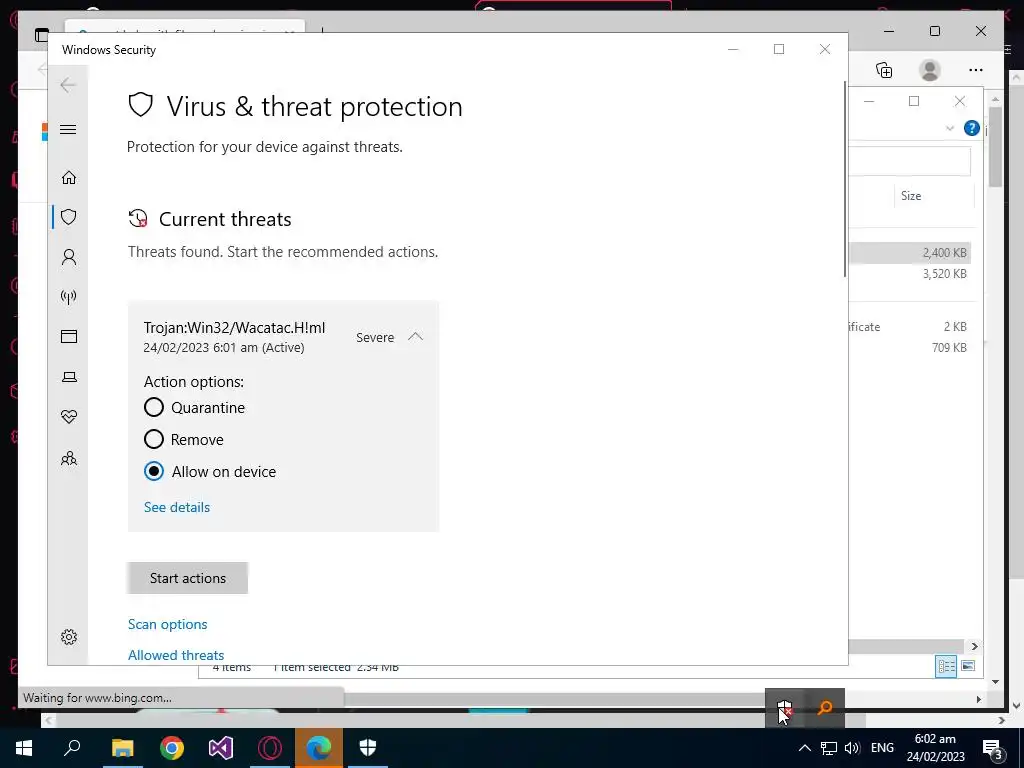This screenshot has height=768, width=1024.
Task: Open File Explorer help question mark icon
Action: click(x=971, y=128)
